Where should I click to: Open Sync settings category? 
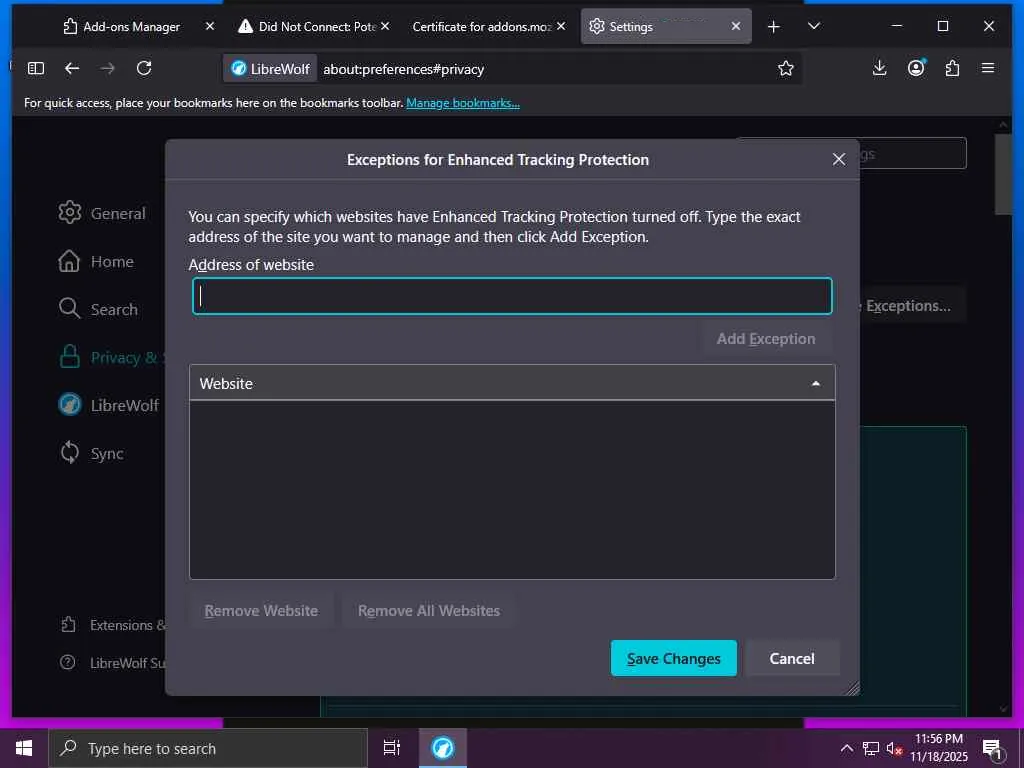click(x=91, y=453)
